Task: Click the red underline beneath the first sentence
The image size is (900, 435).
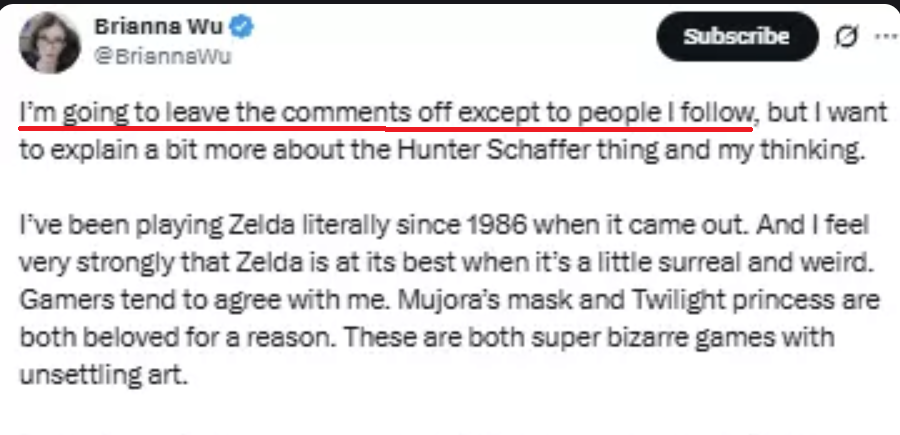Action: [385, 128]
